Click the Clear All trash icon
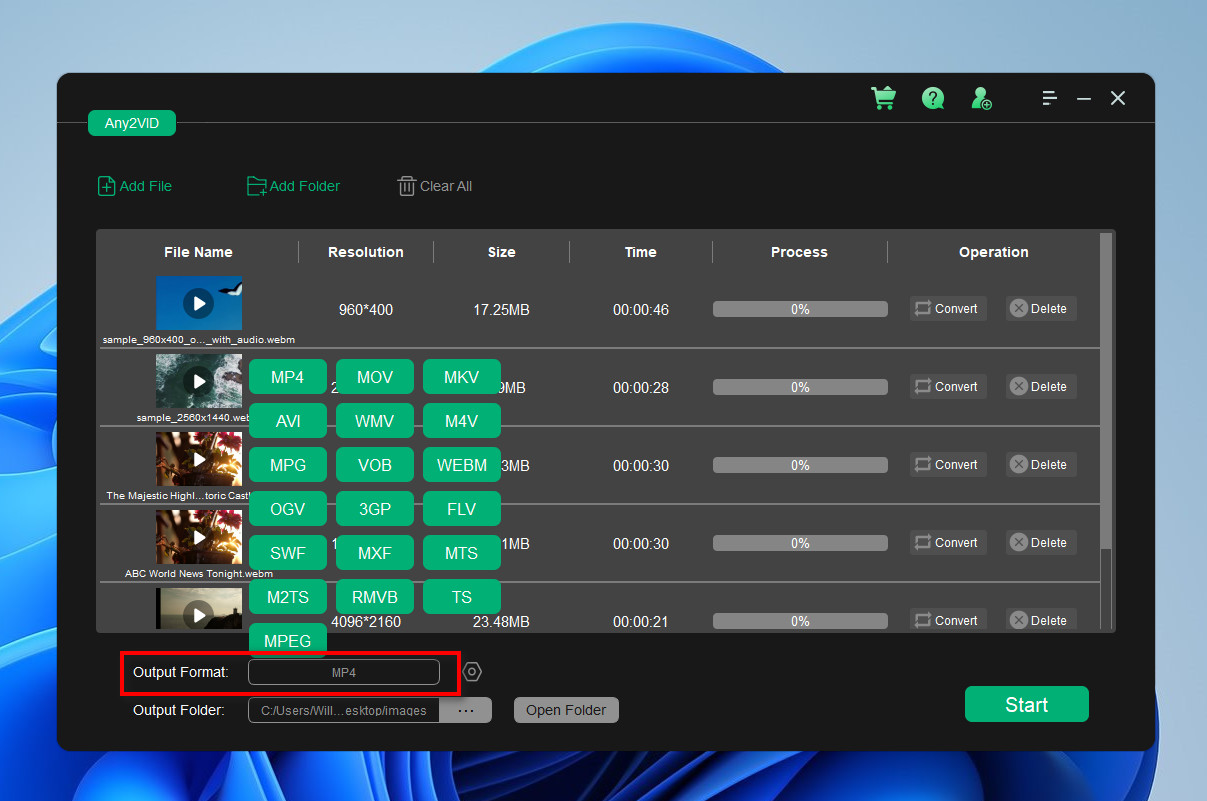Image resolution: width=1207 pixels, height=801 pixels. [406, 186]
